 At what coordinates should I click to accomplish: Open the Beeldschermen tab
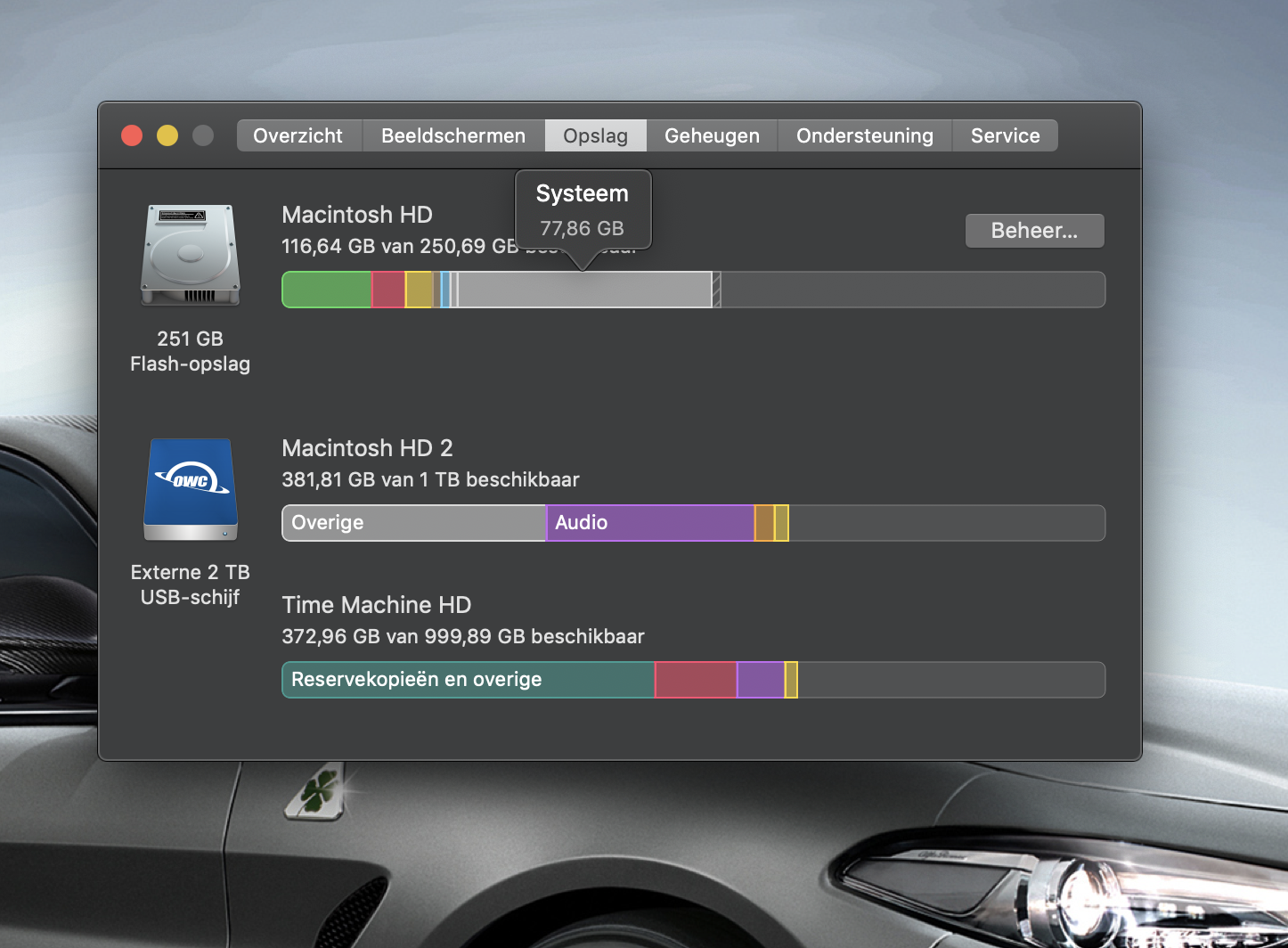click(x=453, y=135)
